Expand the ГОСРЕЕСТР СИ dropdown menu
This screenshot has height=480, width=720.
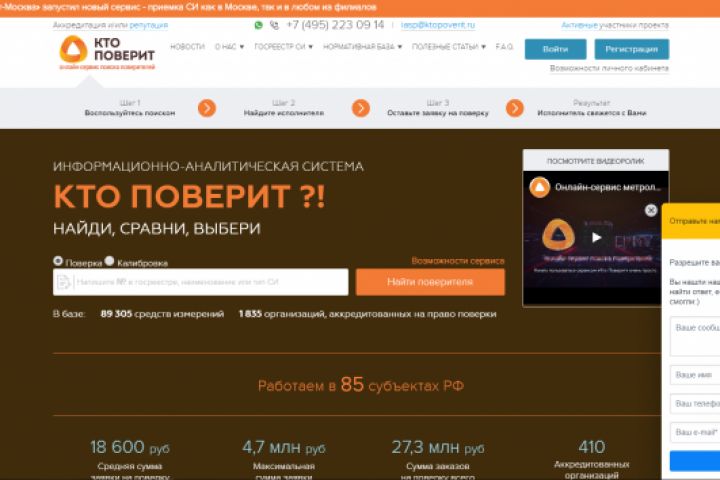point(283,47)
